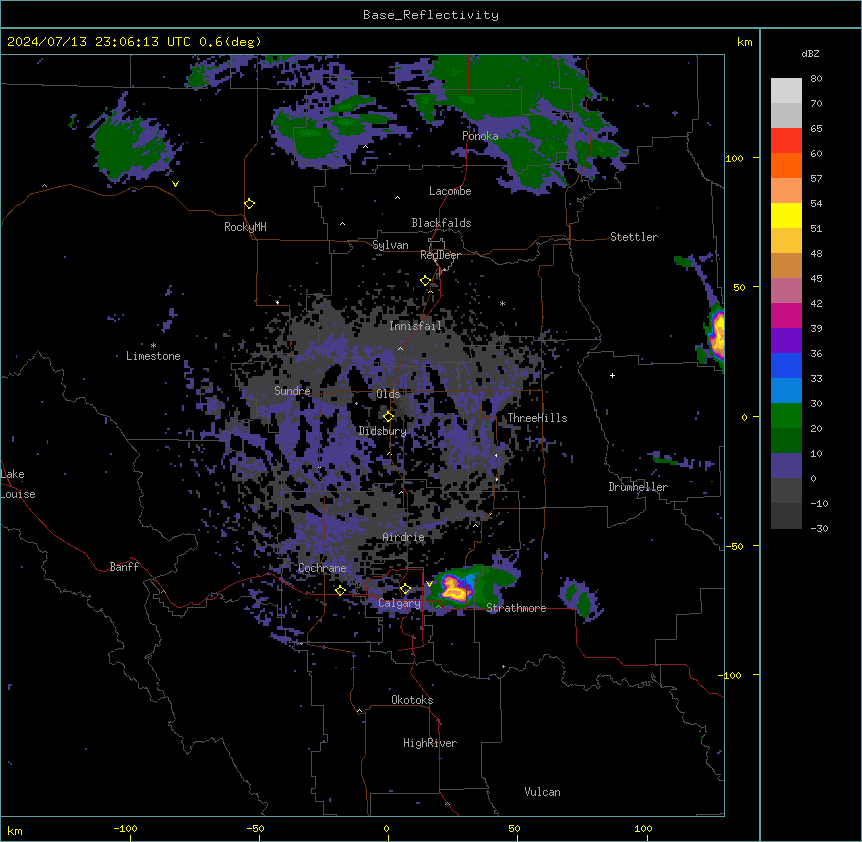The height and width of the screenshot is (842, 862).
Task: Click the white plus marker northwest of Drumheller
Action: (x=612, y=375)
